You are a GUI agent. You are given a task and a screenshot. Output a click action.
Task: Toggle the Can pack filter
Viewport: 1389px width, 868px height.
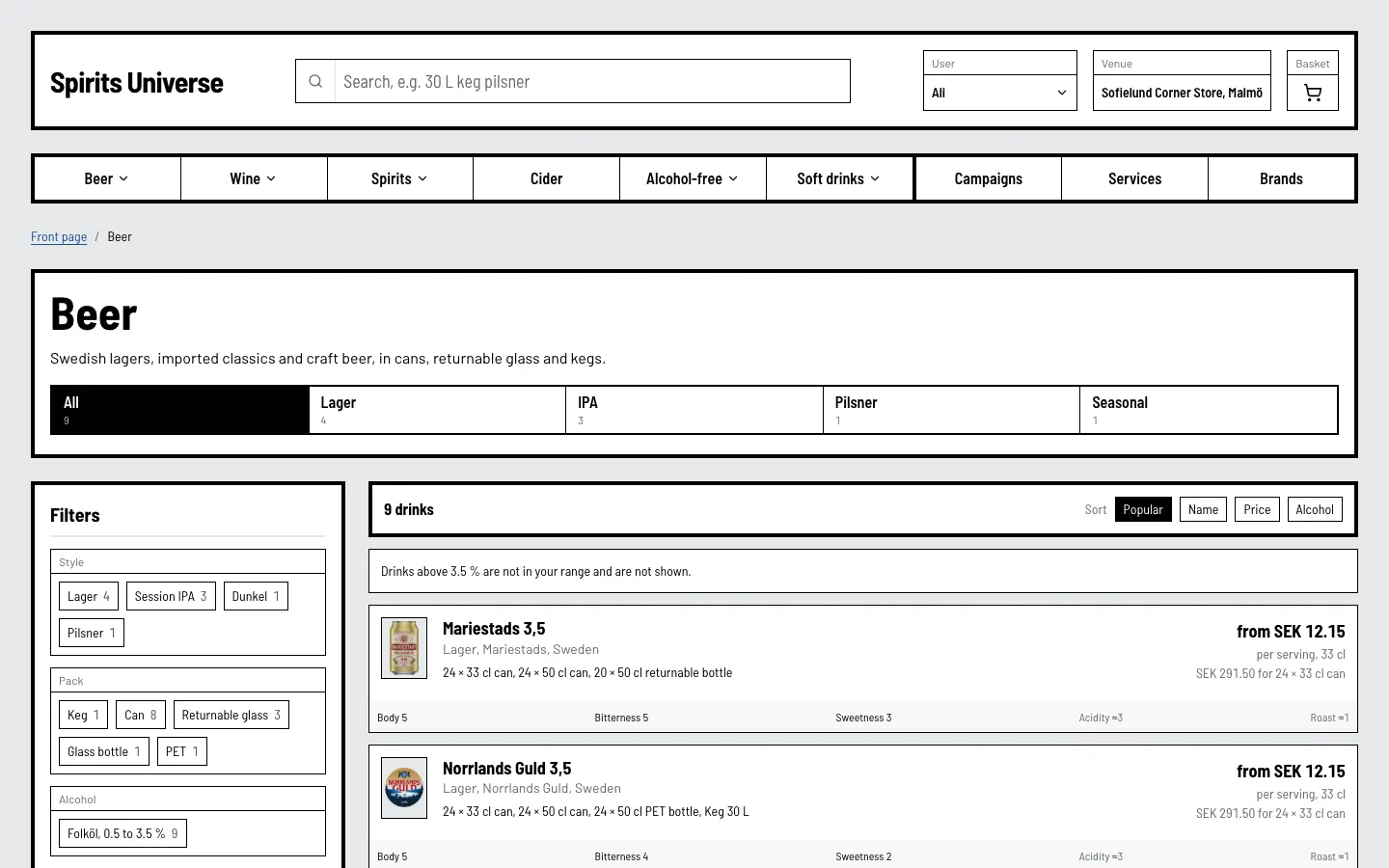click(x=141, y=715)
